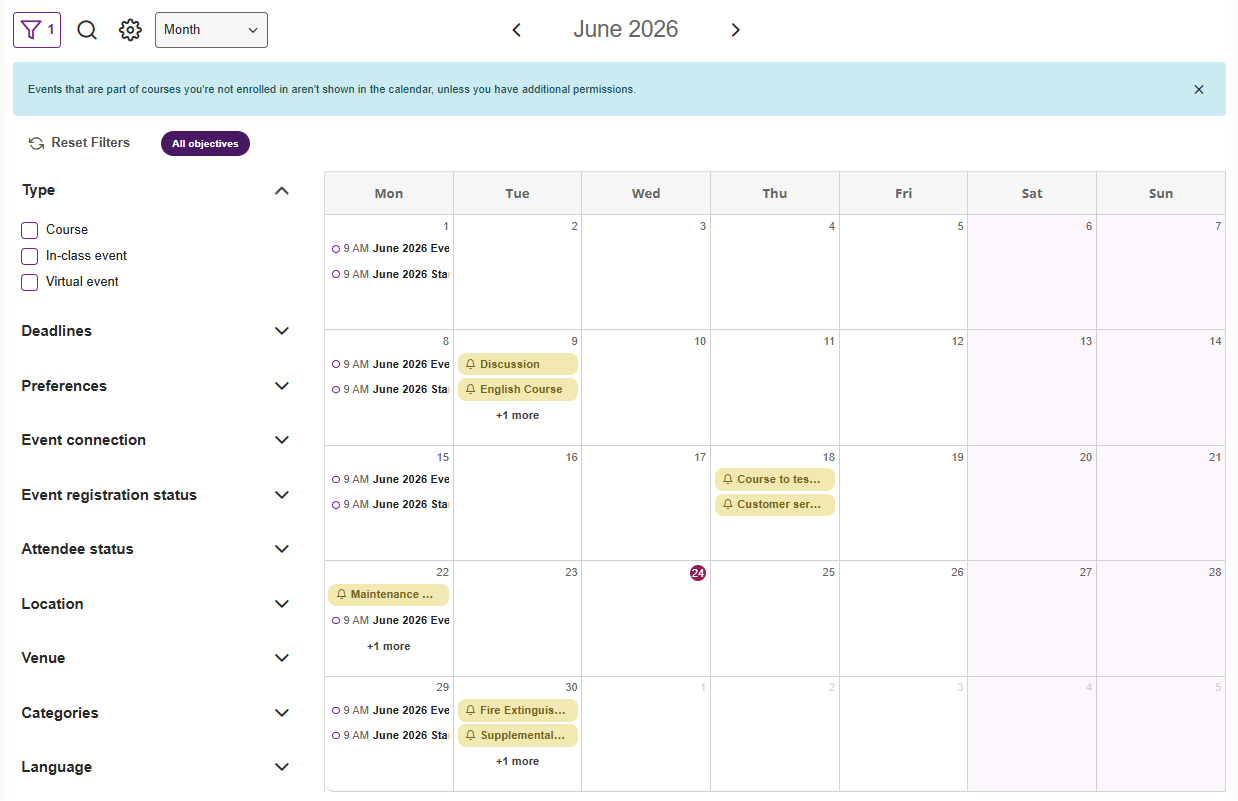The width and height of the screenshot is (1238, 801).
Task: Open the Month view dropdown
Action: click(x=211, y=30)
